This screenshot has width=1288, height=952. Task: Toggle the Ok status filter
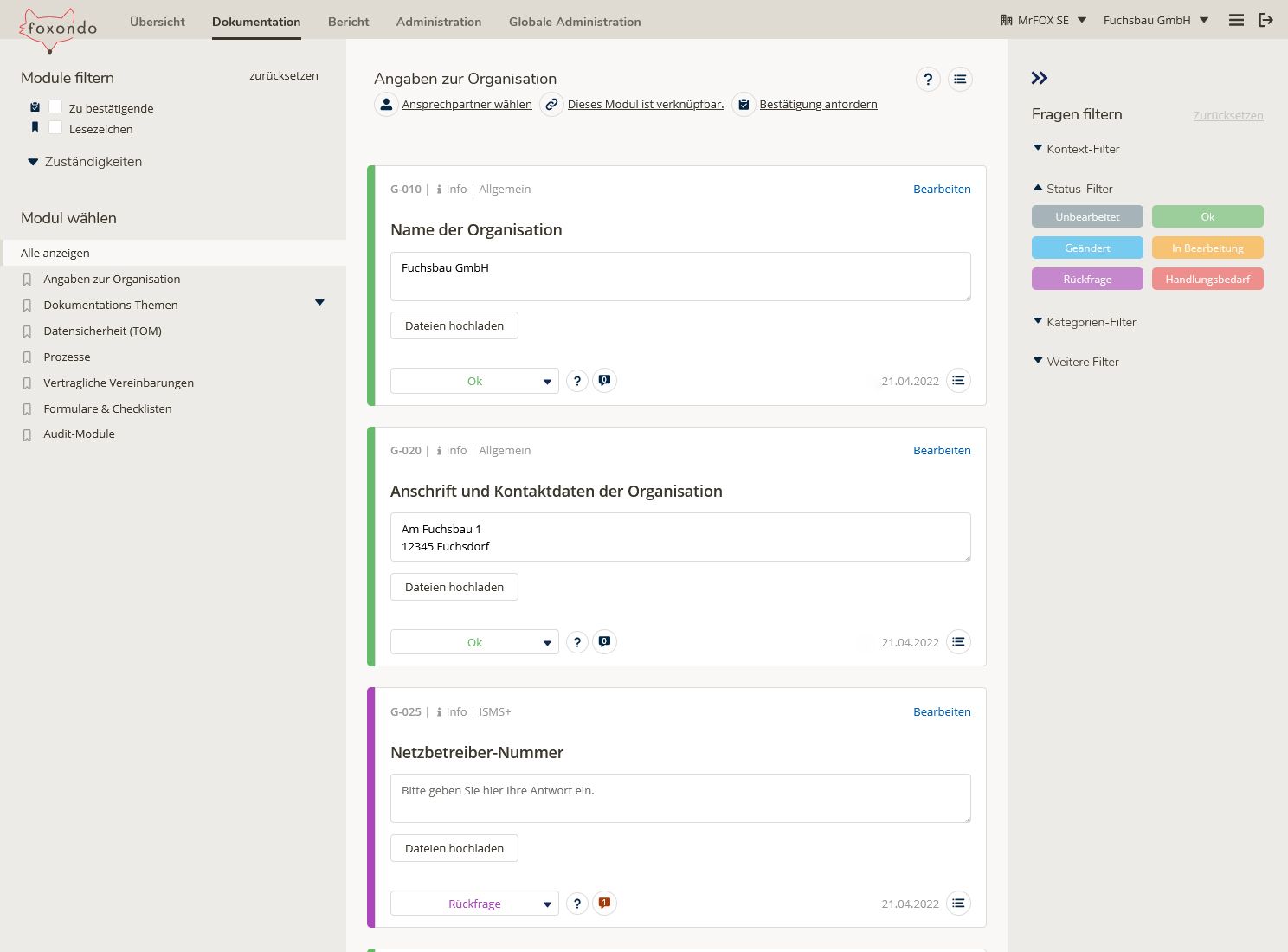(1207, 216)
